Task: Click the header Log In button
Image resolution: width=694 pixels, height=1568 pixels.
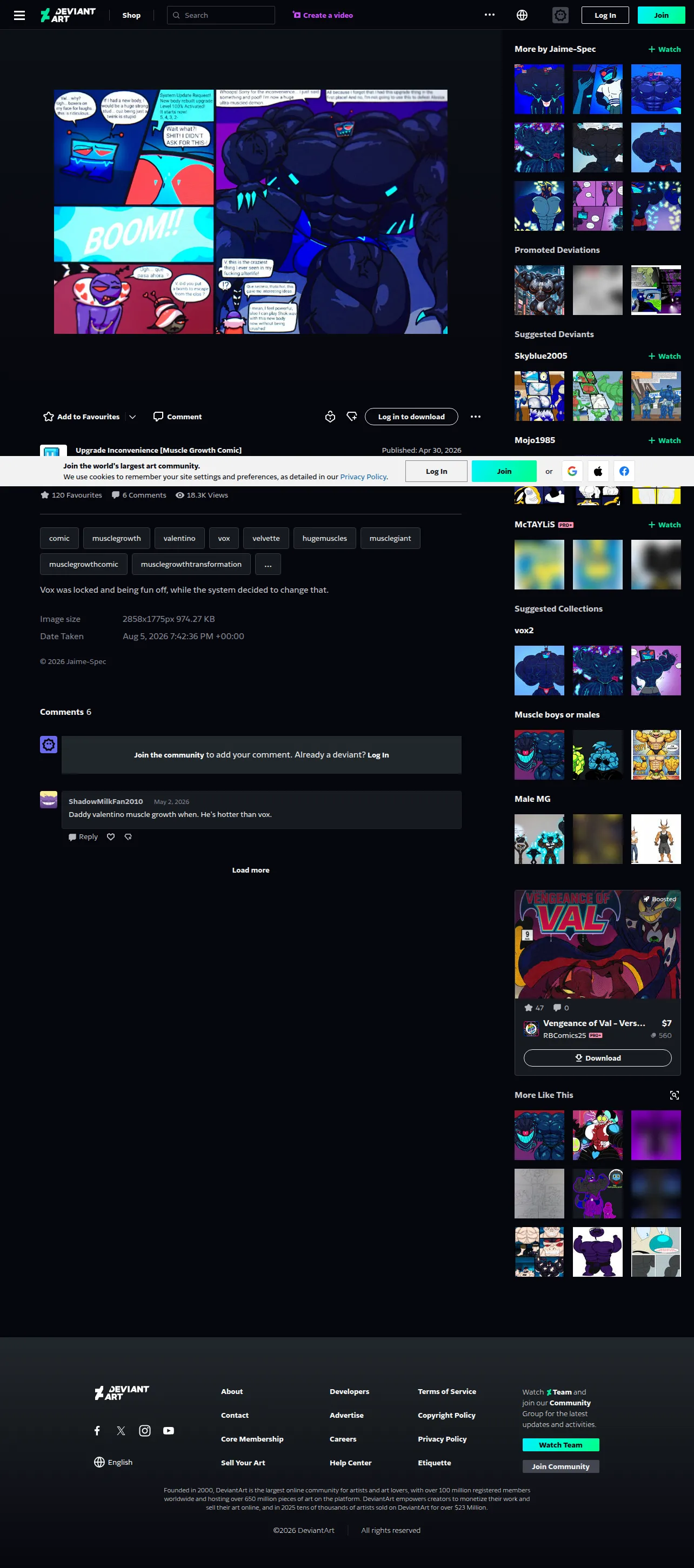Action: pos(605,15)
